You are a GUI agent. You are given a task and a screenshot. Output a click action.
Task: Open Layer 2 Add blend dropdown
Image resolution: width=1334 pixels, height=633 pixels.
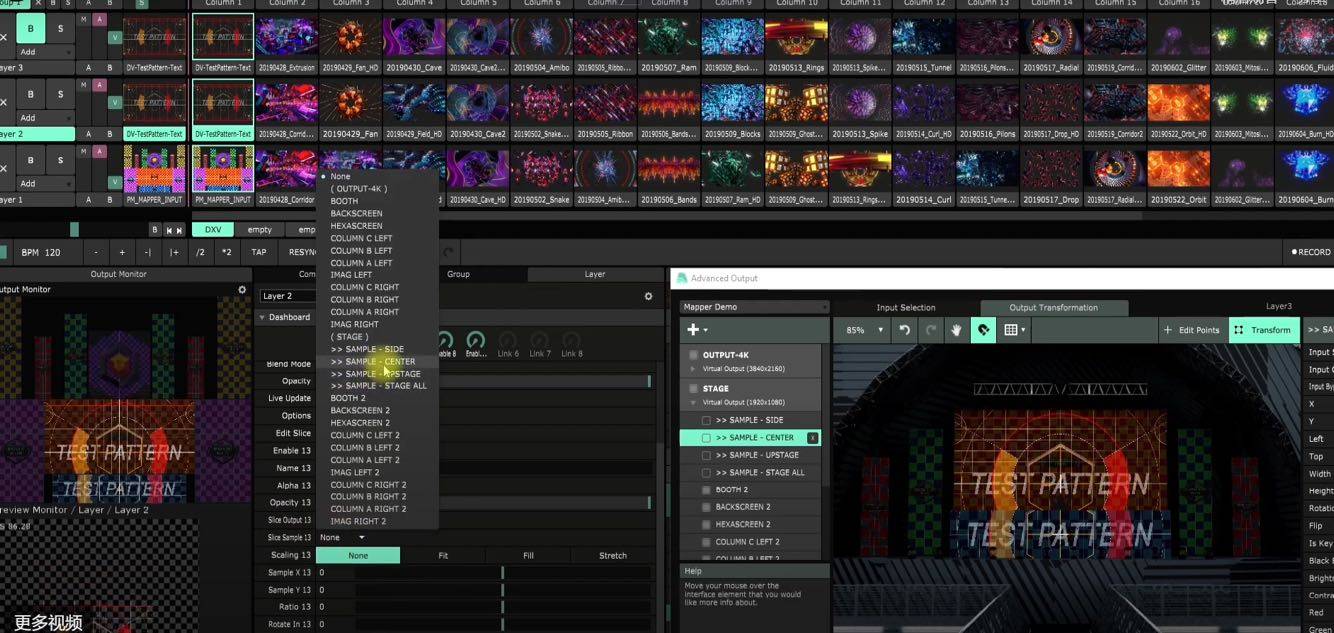(x=45, y=118)
